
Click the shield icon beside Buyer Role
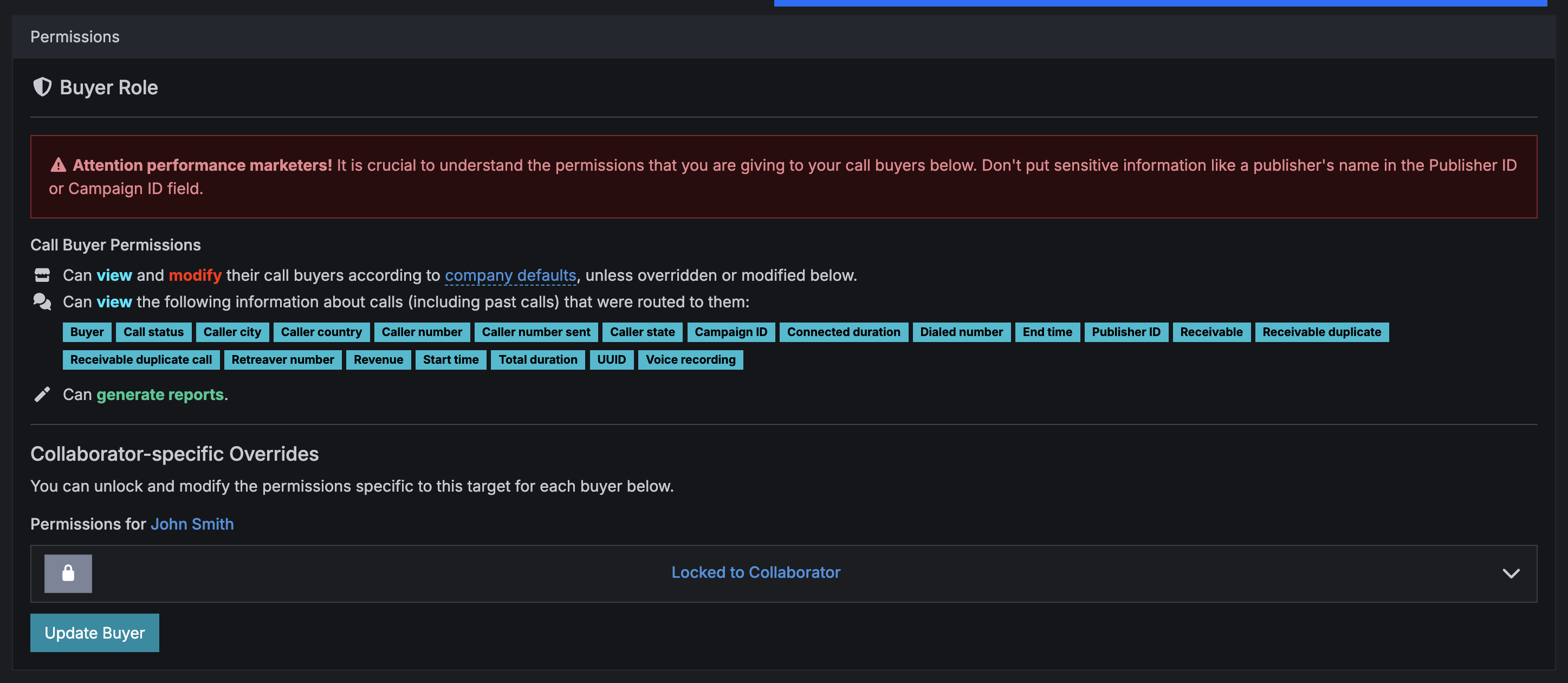pos(42,87)
